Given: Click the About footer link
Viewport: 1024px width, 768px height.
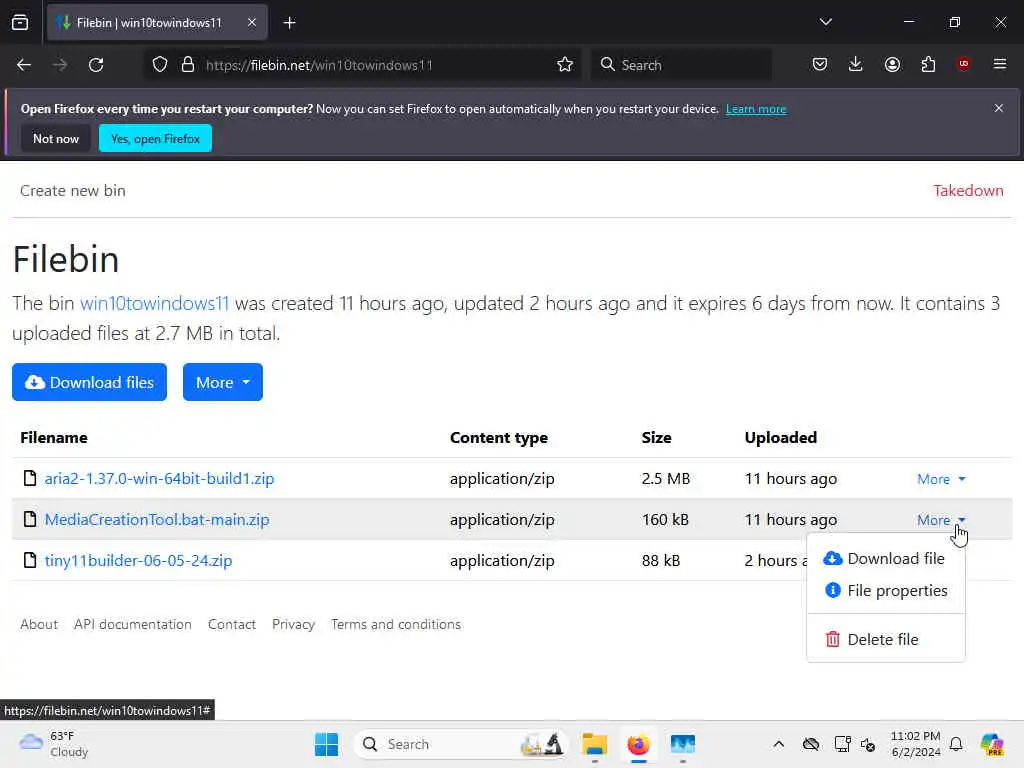Looking at the screenshot, I should [x=39, y=624].
